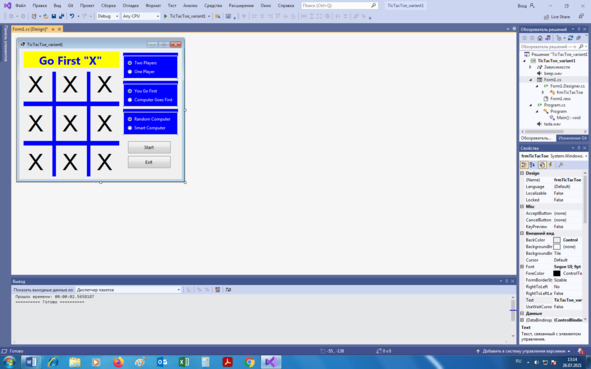The width and height of the screenshot is (591, 369).
Task: Open the Сборка menu
Action: [109, 6]
